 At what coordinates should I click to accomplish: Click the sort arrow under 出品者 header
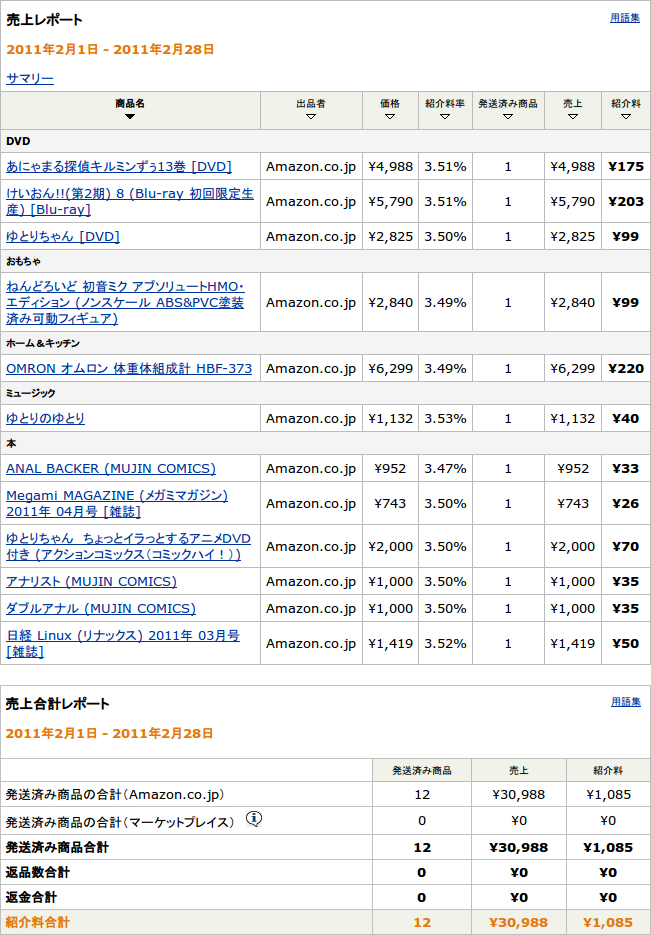310,117
